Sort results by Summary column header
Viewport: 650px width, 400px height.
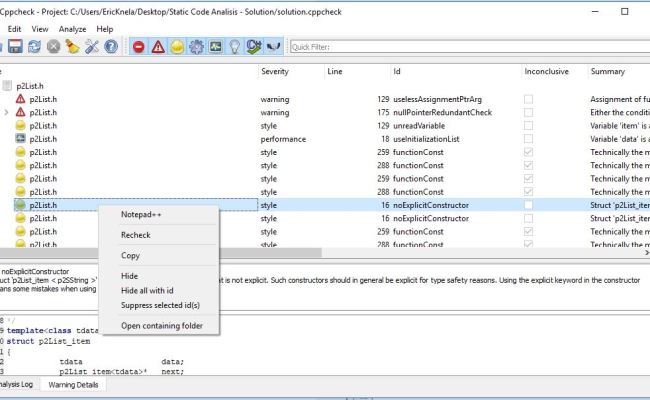click(x=619, y=71)
